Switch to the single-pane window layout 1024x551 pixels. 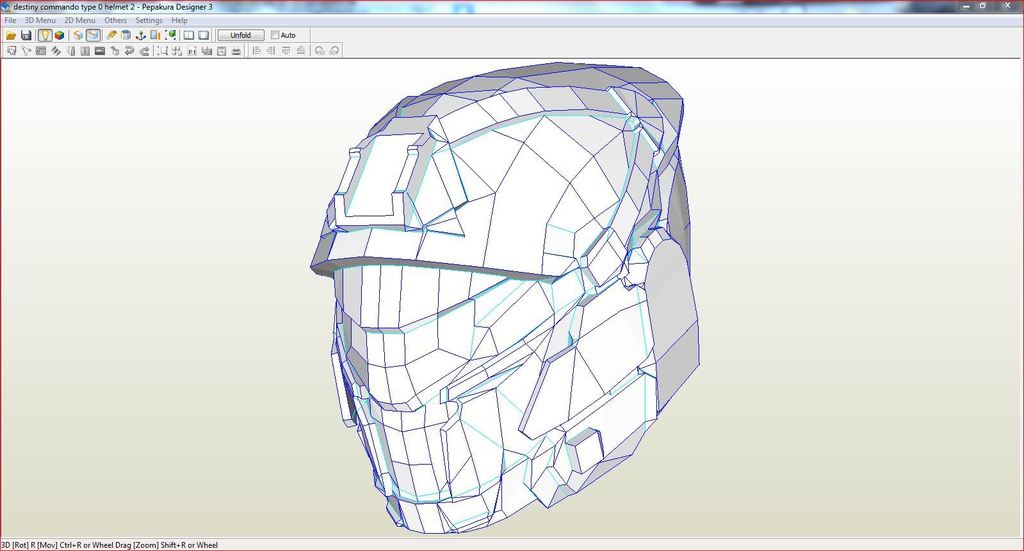tap(204, 35)
